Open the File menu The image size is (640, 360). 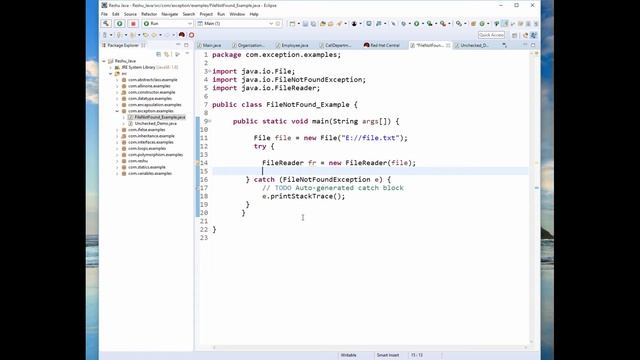click(104, 14)
